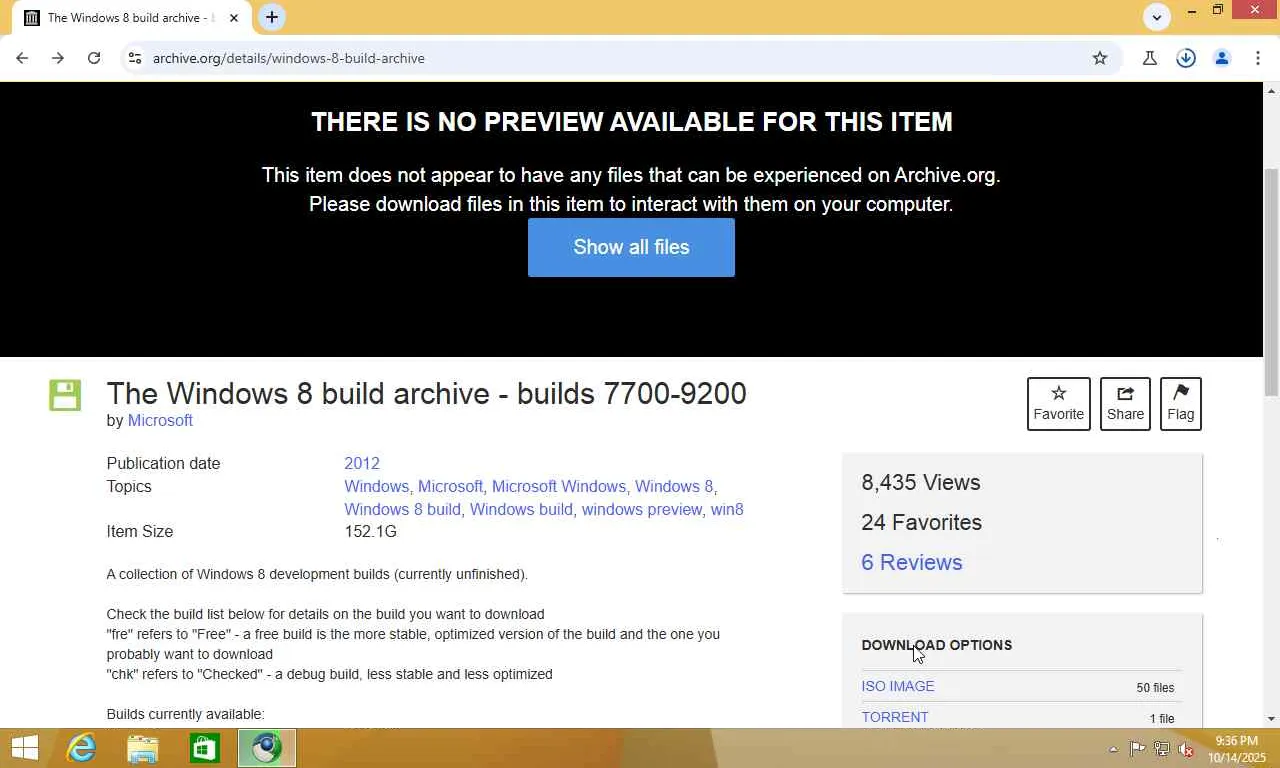This screenshot has width=1280, height=768.
Task: Open the Microsoft creator link under the title
Action: (160, 421)
